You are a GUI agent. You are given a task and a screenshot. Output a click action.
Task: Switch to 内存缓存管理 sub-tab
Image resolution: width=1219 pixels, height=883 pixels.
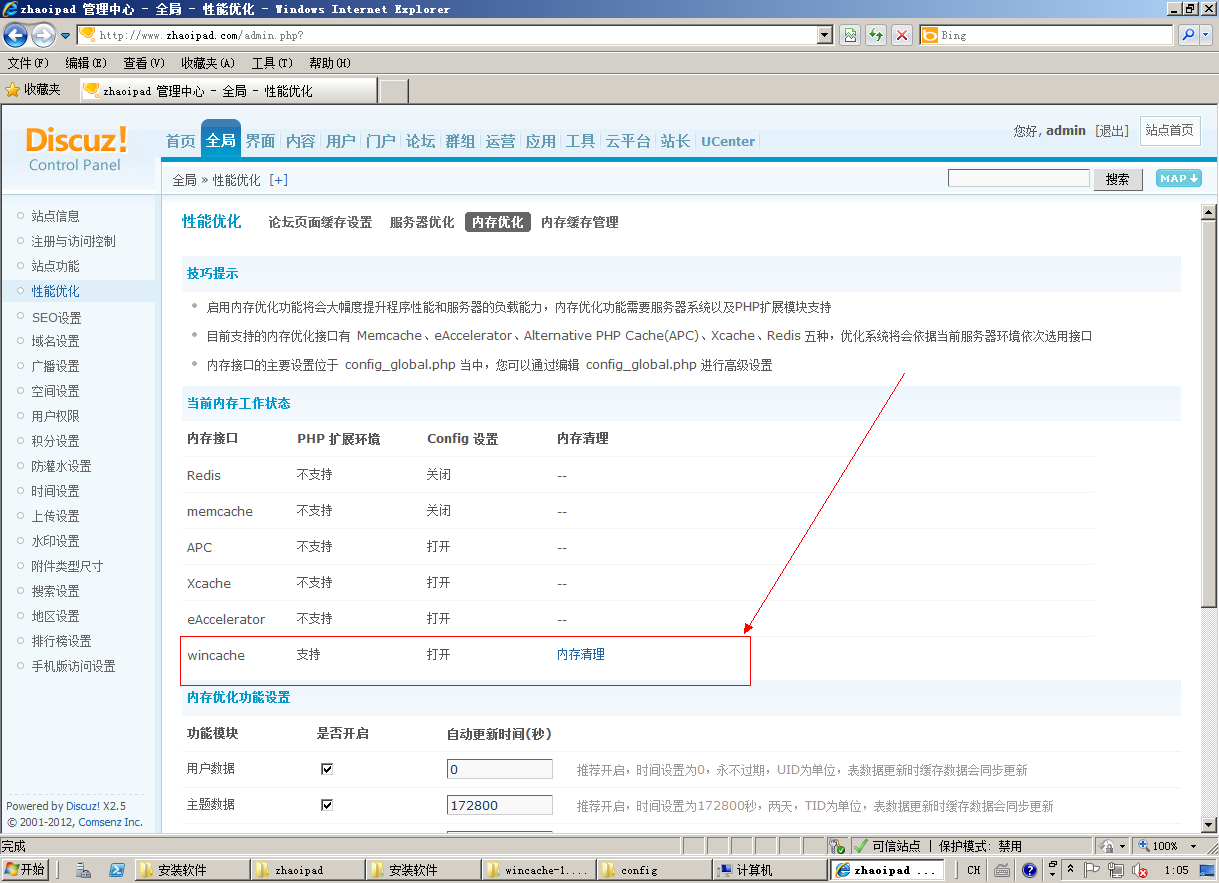point(580,222)
